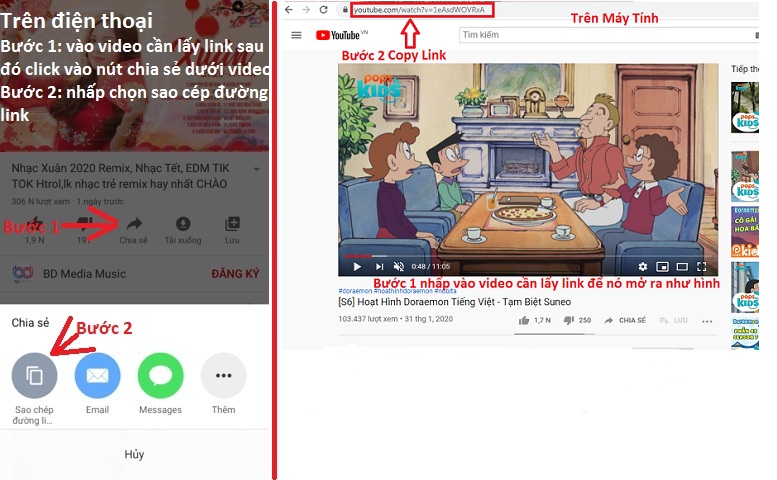777x480 pixels.
Task: Click the youtube.com/watch address bar URL
Action: click(419, 9)
